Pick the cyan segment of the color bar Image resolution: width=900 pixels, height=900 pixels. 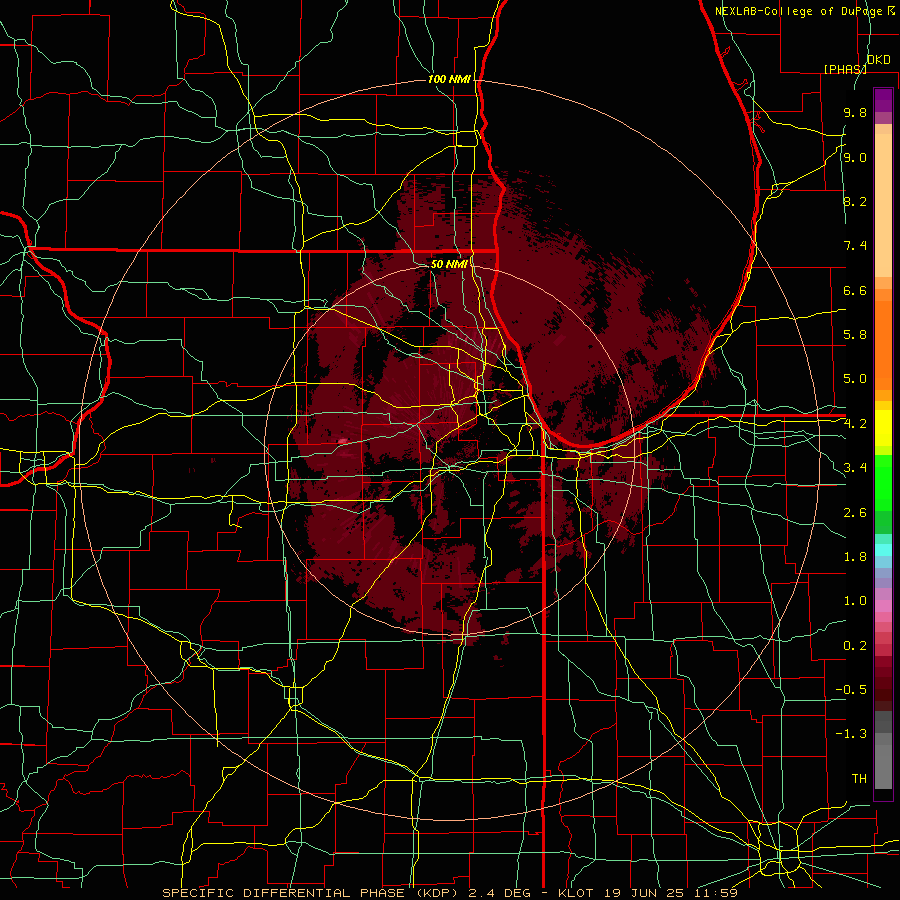(x=883, y=550)
